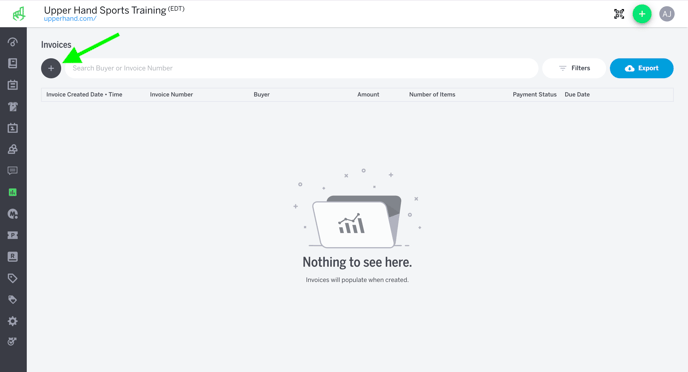This screenshot has width=688, height=372.
Task: Open the calendar icon in sidebar
Action: pos(13,85)
